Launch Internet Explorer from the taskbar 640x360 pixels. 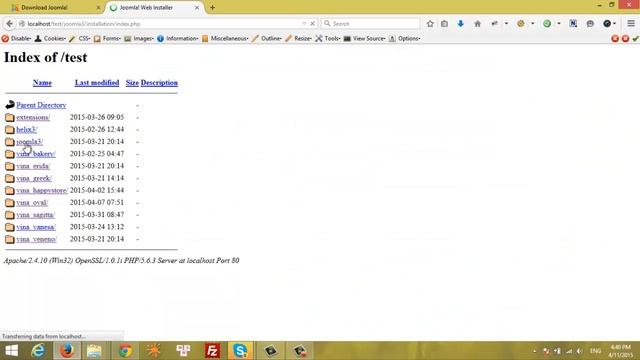38,351
